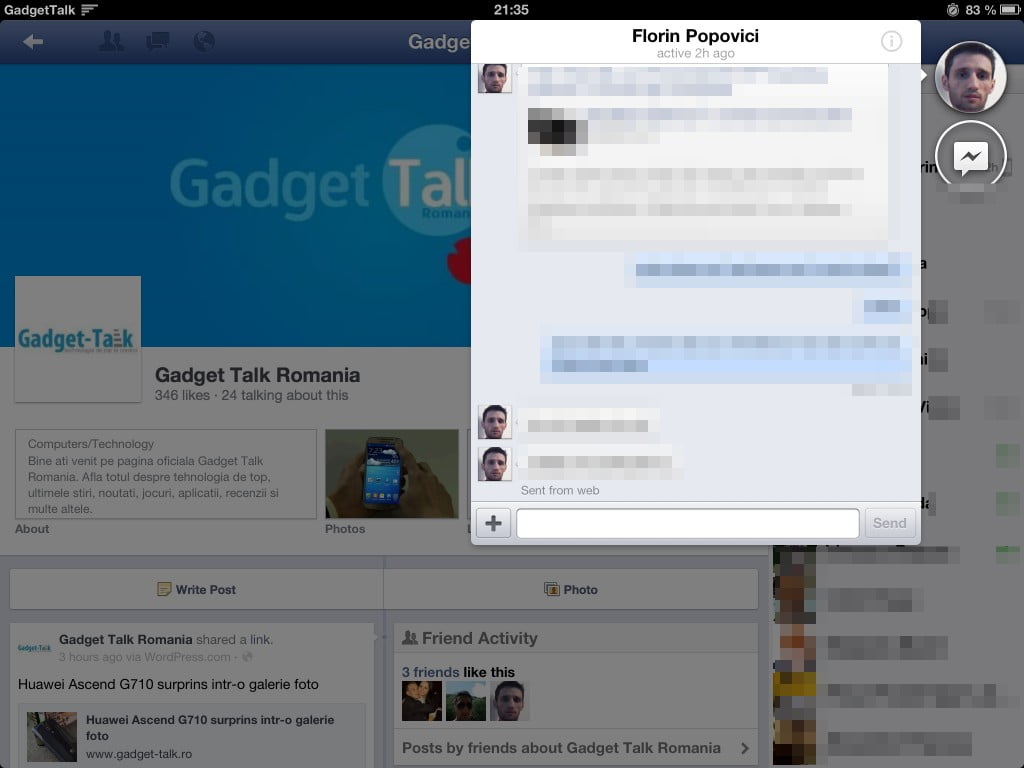Tap the 346 likes count text
The height and width of the screenshot is (768, 1024).
click(182, 395)
